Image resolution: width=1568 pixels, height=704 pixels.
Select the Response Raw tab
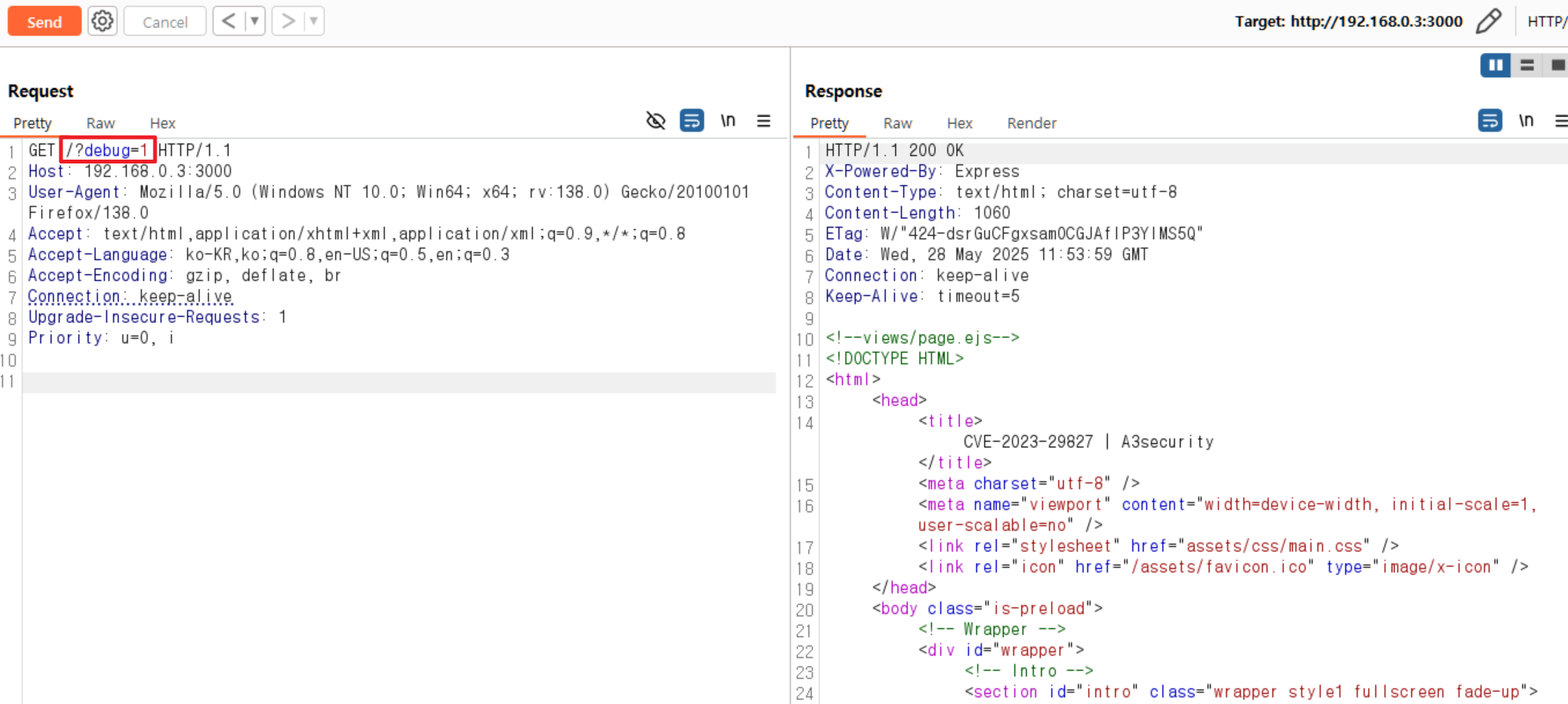898,123
